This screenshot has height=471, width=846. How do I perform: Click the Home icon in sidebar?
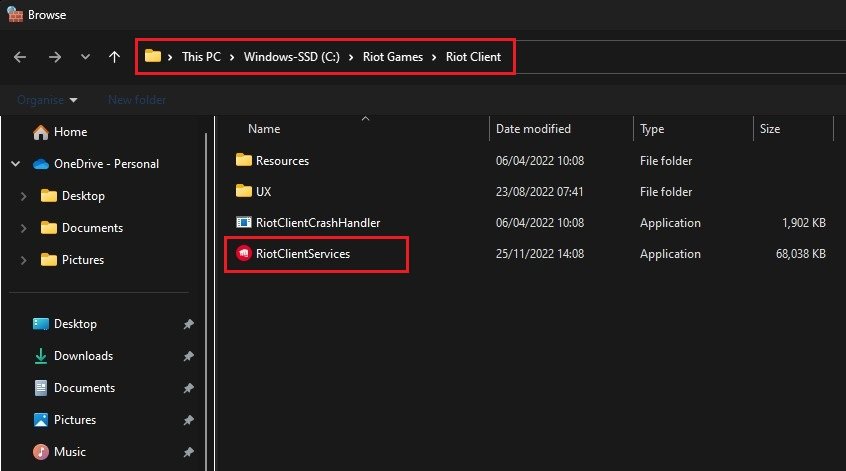(x=41, y=132)
